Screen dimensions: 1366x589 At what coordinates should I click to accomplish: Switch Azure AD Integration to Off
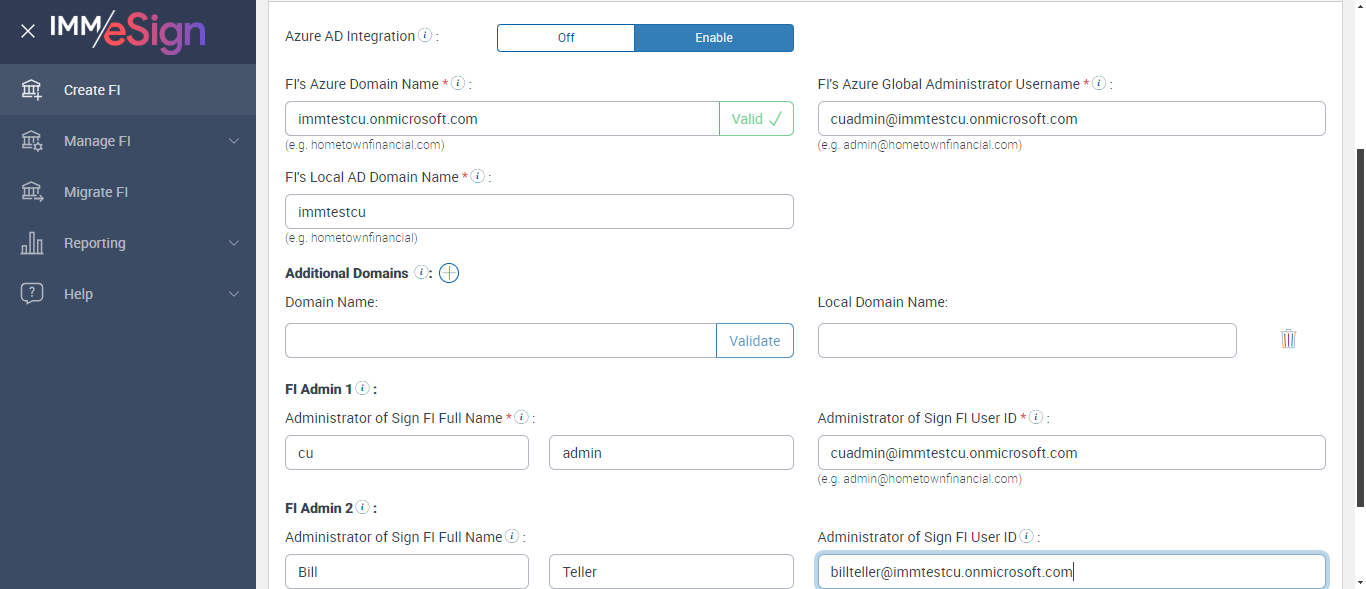566,38
